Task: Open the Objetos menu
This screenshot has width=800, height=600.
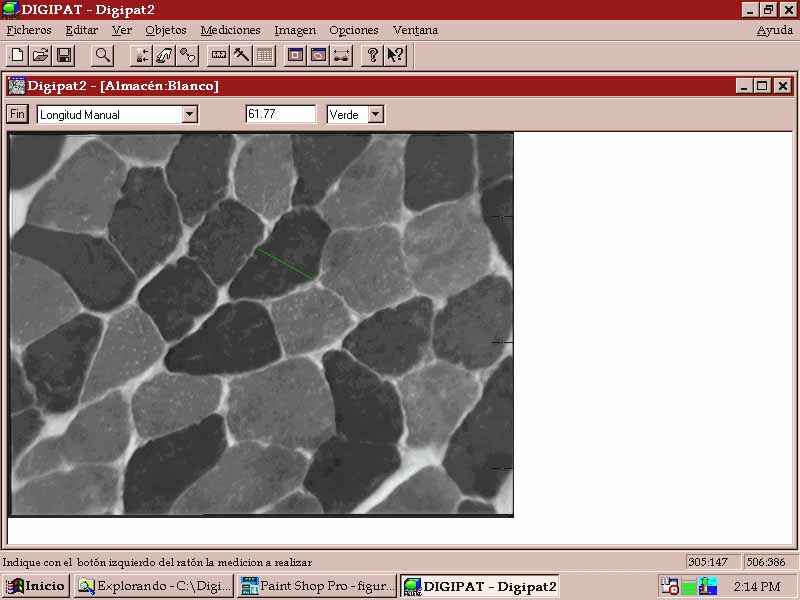Action: pyautogui.click(x=166, y=30)
